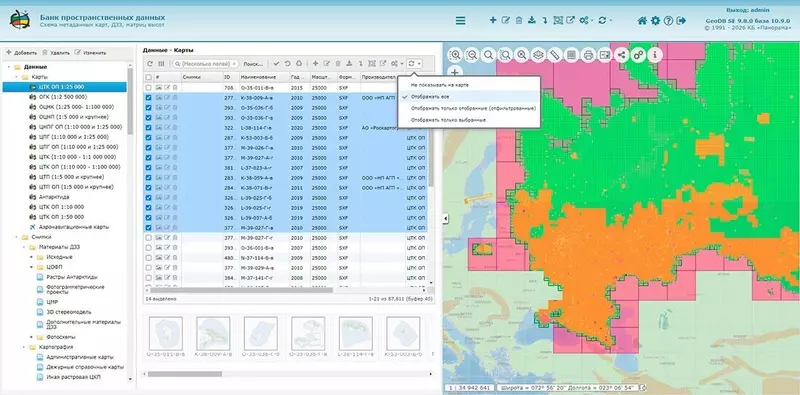Uncheck the row K-53-003-В-б checkbox

pos(148,138)
